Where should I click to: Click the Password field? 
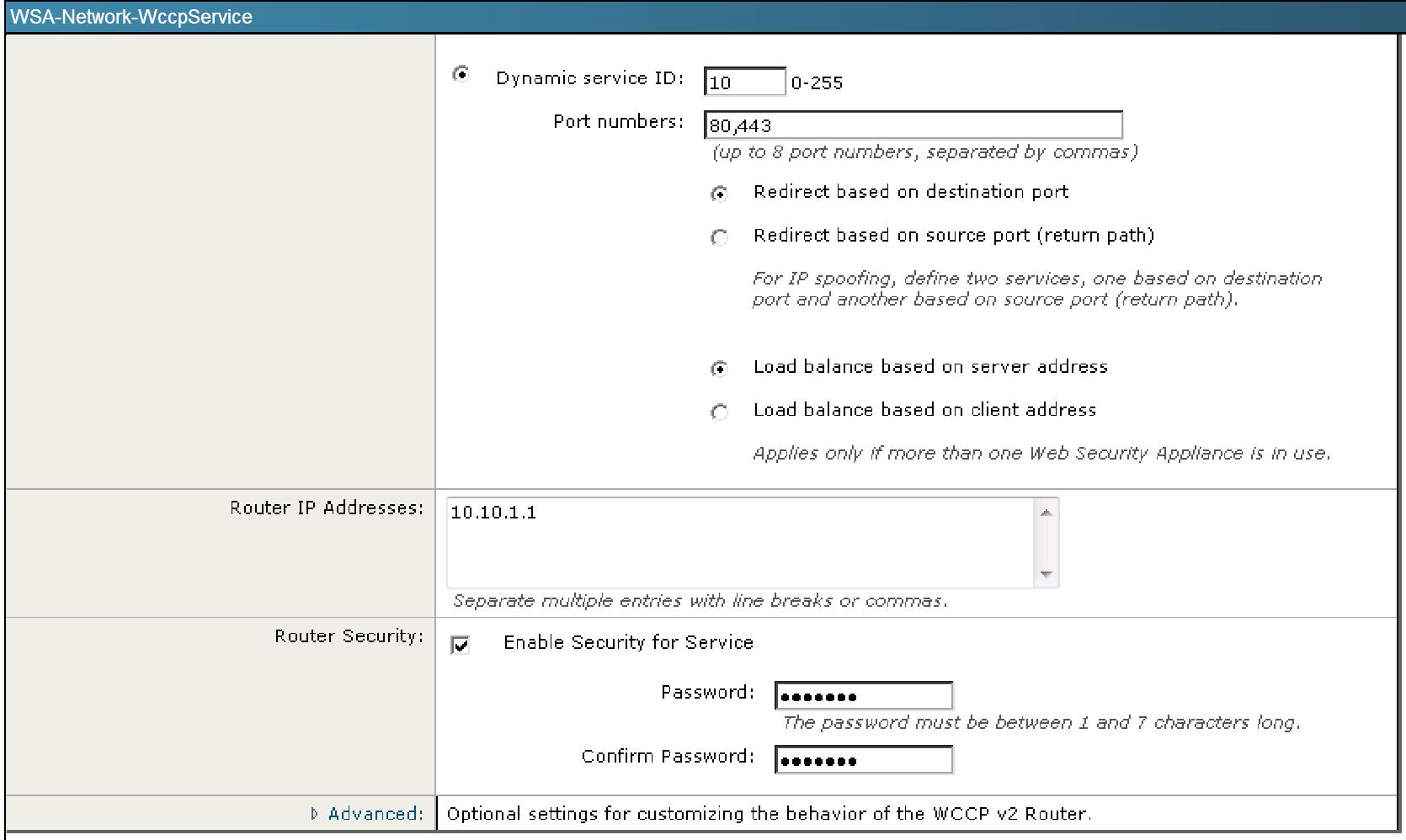864,695
